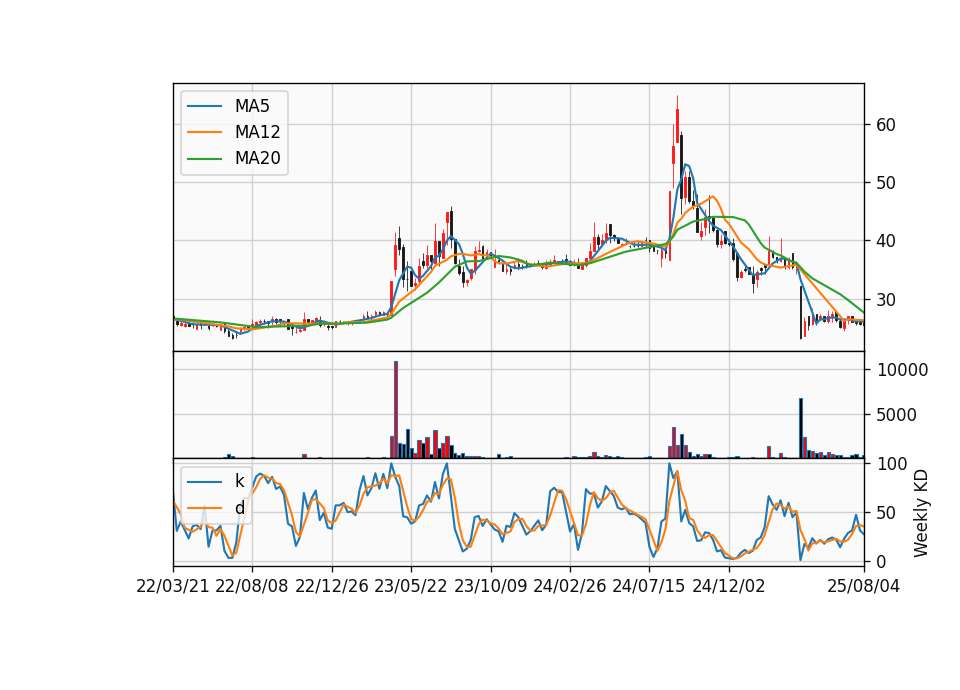Click the 22/12/26 date tick label
This screenshot has width=960, height=690.
point(332,587)
